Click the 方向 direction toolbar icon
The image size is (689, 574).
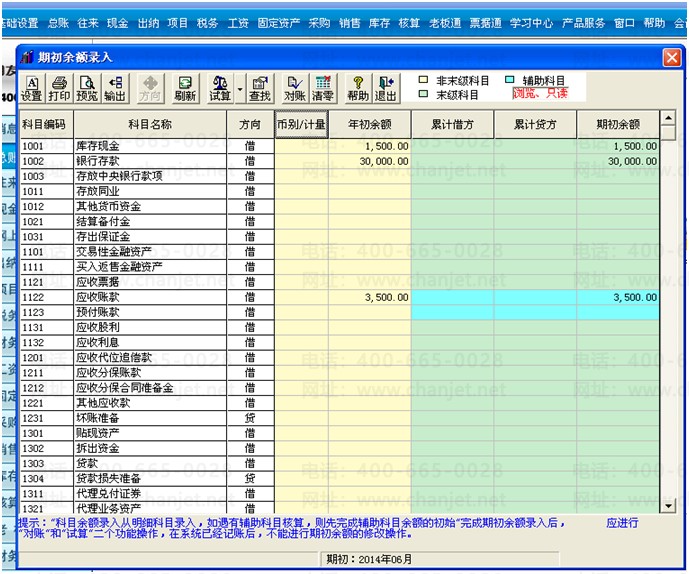click(150, 88)
